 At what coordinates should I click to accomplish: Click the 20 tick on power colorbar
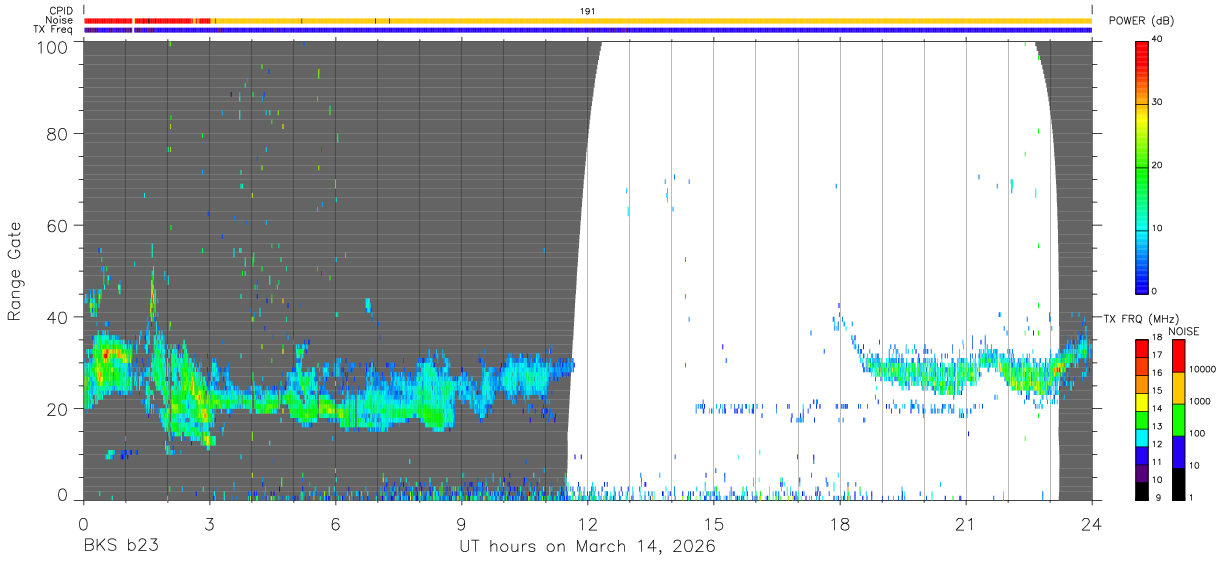[1157, 166]
